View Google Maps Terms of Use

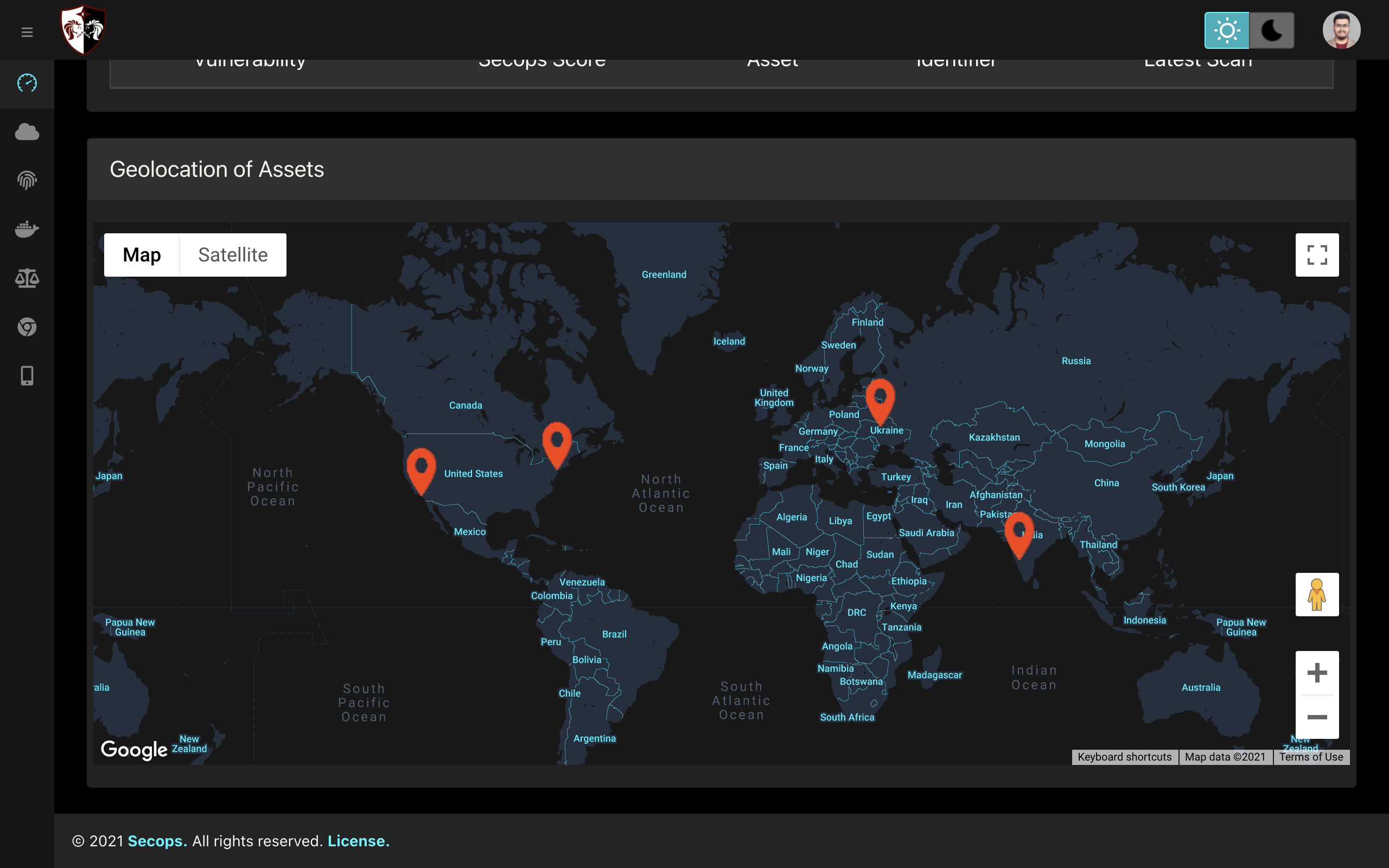pos(1311,757)
